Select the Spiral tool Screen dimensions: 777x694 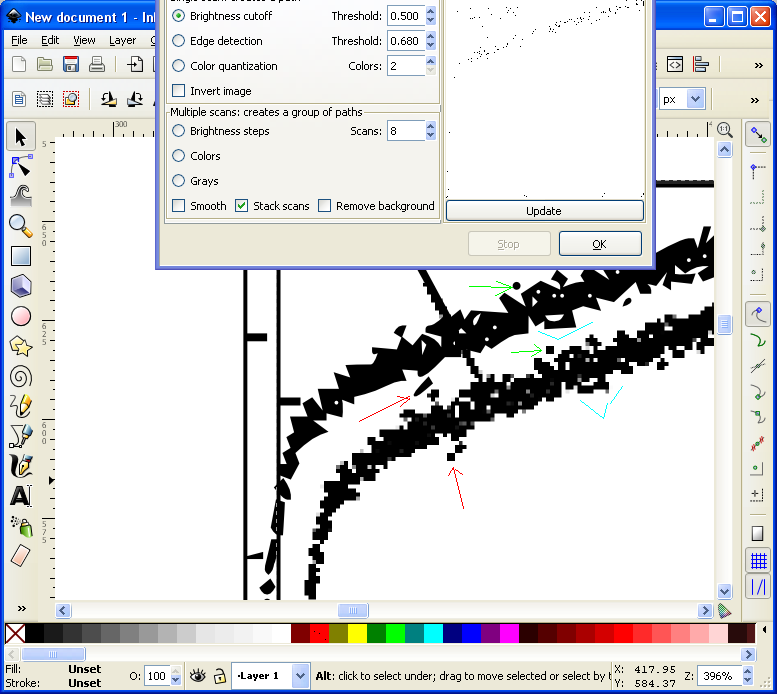(x=21, y=377)
